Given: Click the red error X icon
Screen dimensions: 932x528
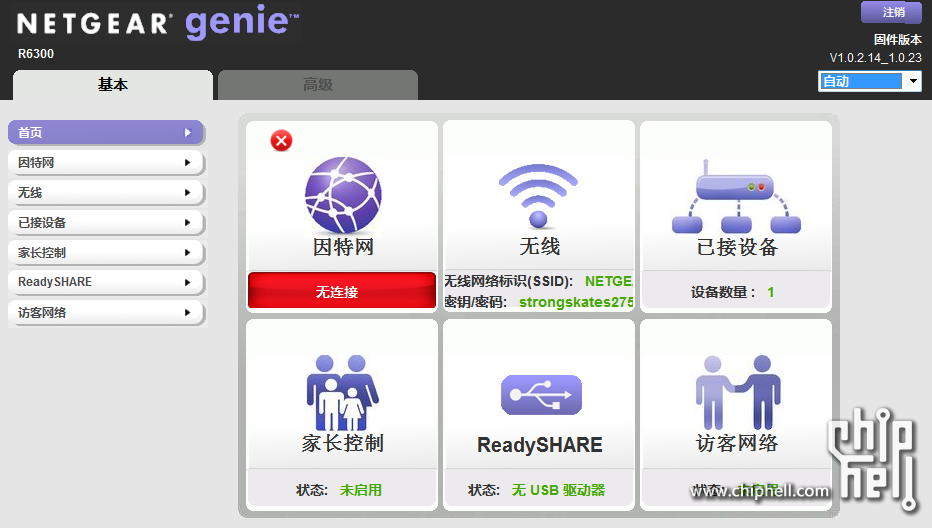Looking at the screenshot, I should coord(281,141).
